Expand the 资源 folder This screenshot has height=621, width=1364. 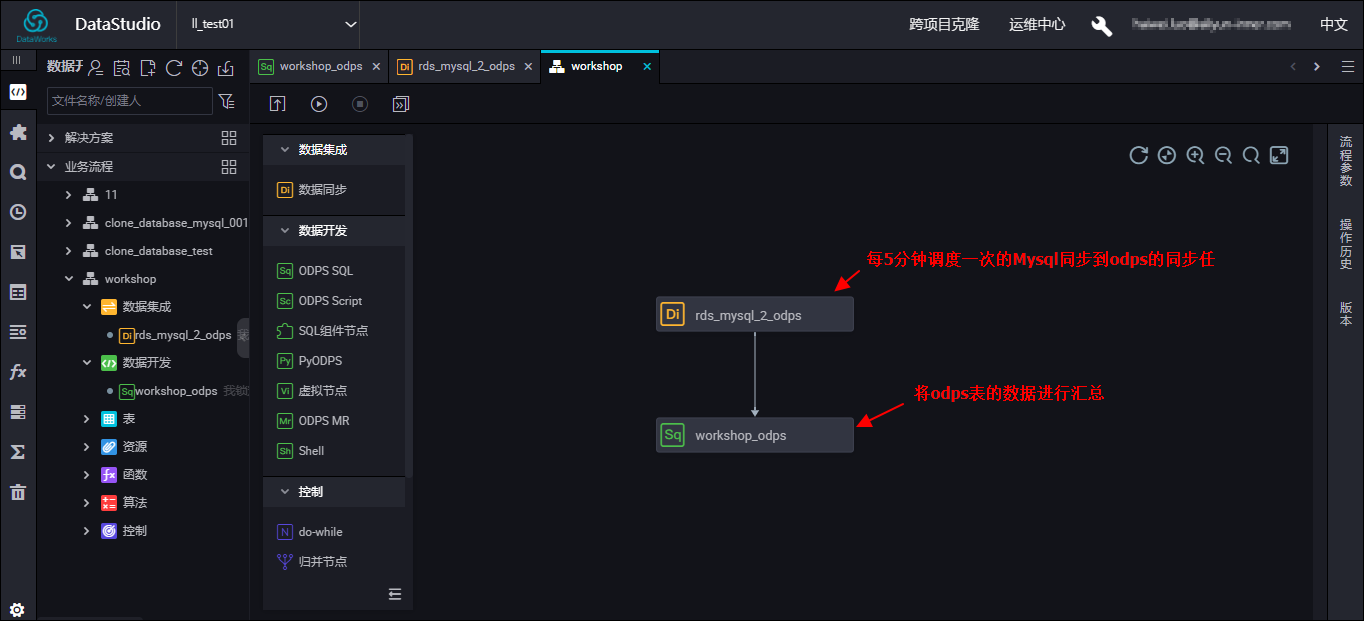(87, 447)
